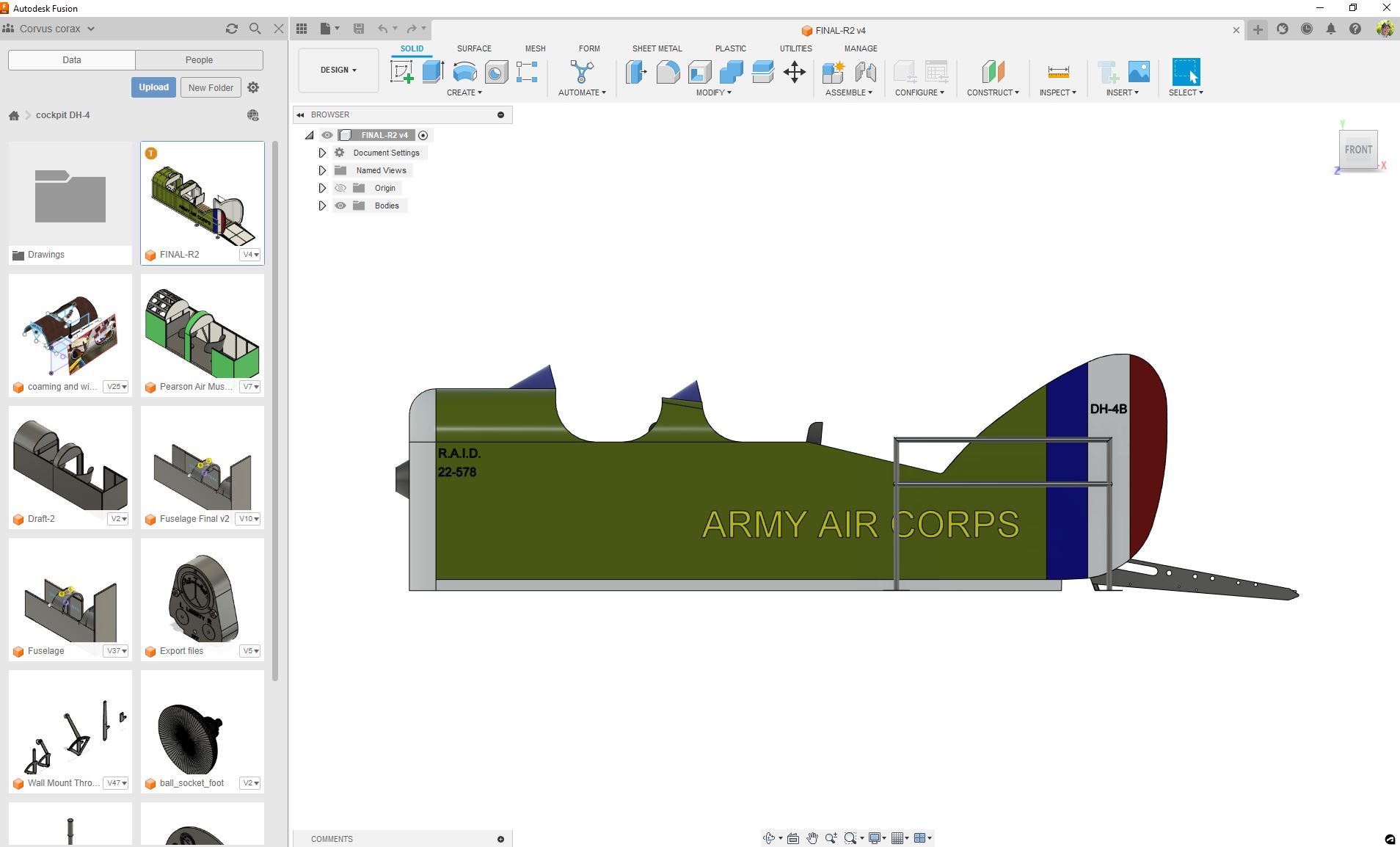
Task: Hide the Bodies folder visibility
Action: click(340, 206)
